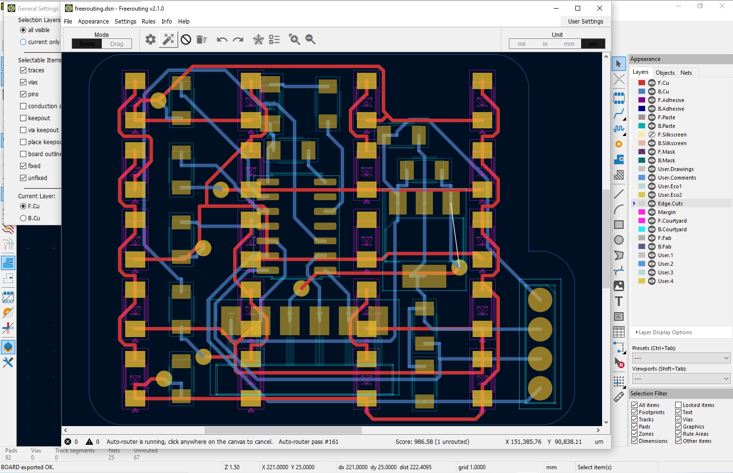Image resolution: width=733 pixels, height=473 pixels.
Task: Switch to the Nets tab in Appearance
Action: [x=686, y=72]
